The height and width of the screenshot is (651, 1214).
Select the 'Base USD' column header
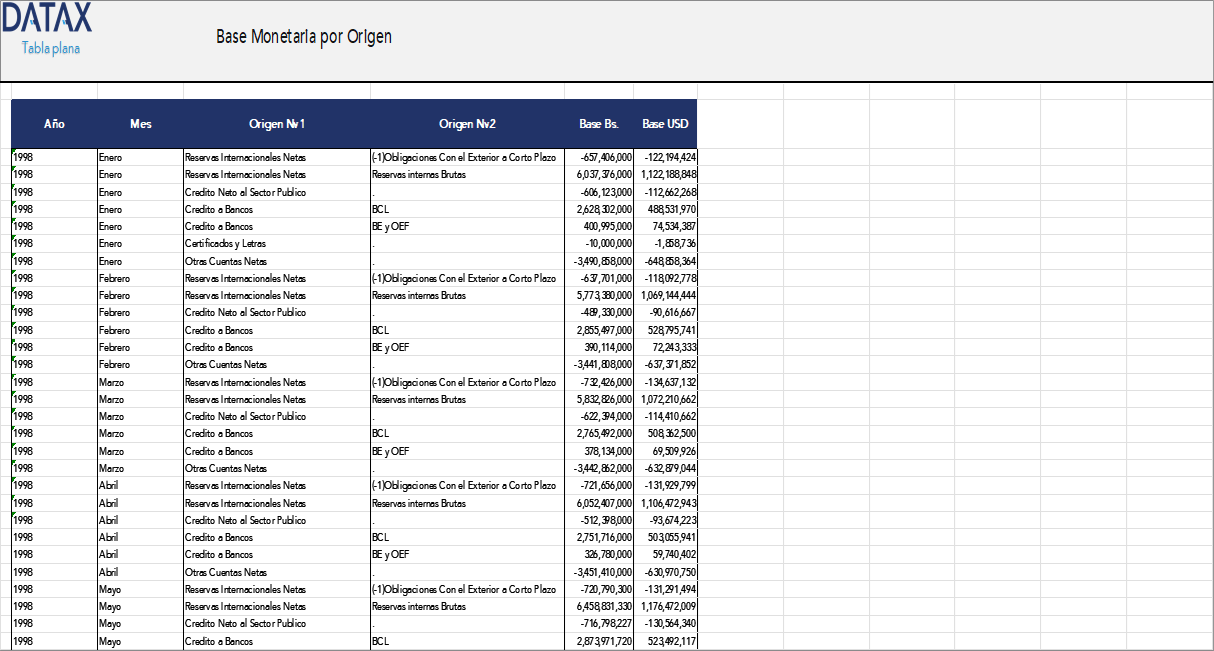pyautogui.click(x=666, y=124)
